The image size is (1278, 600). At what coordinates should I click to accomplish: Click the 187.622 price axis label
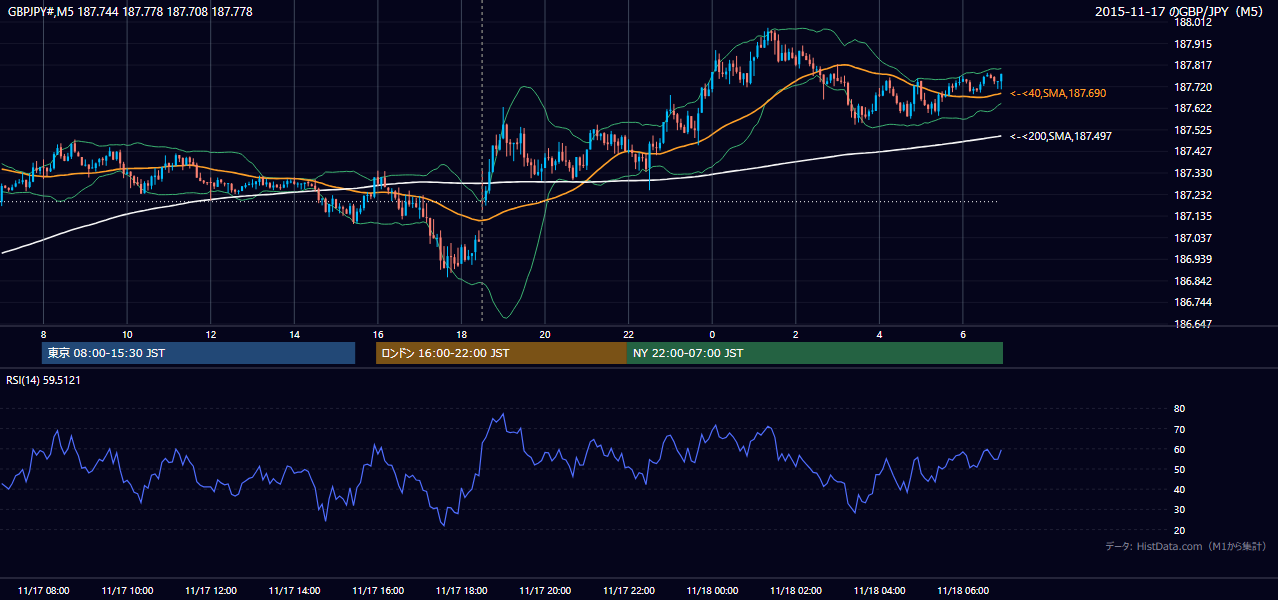coord(1193,109)
